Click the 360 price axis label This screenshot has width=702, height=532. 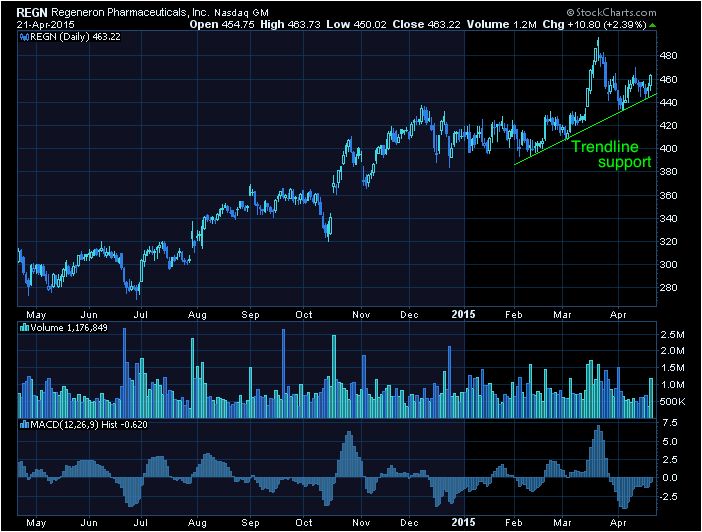pyautogui.click(x=668, y=196)
